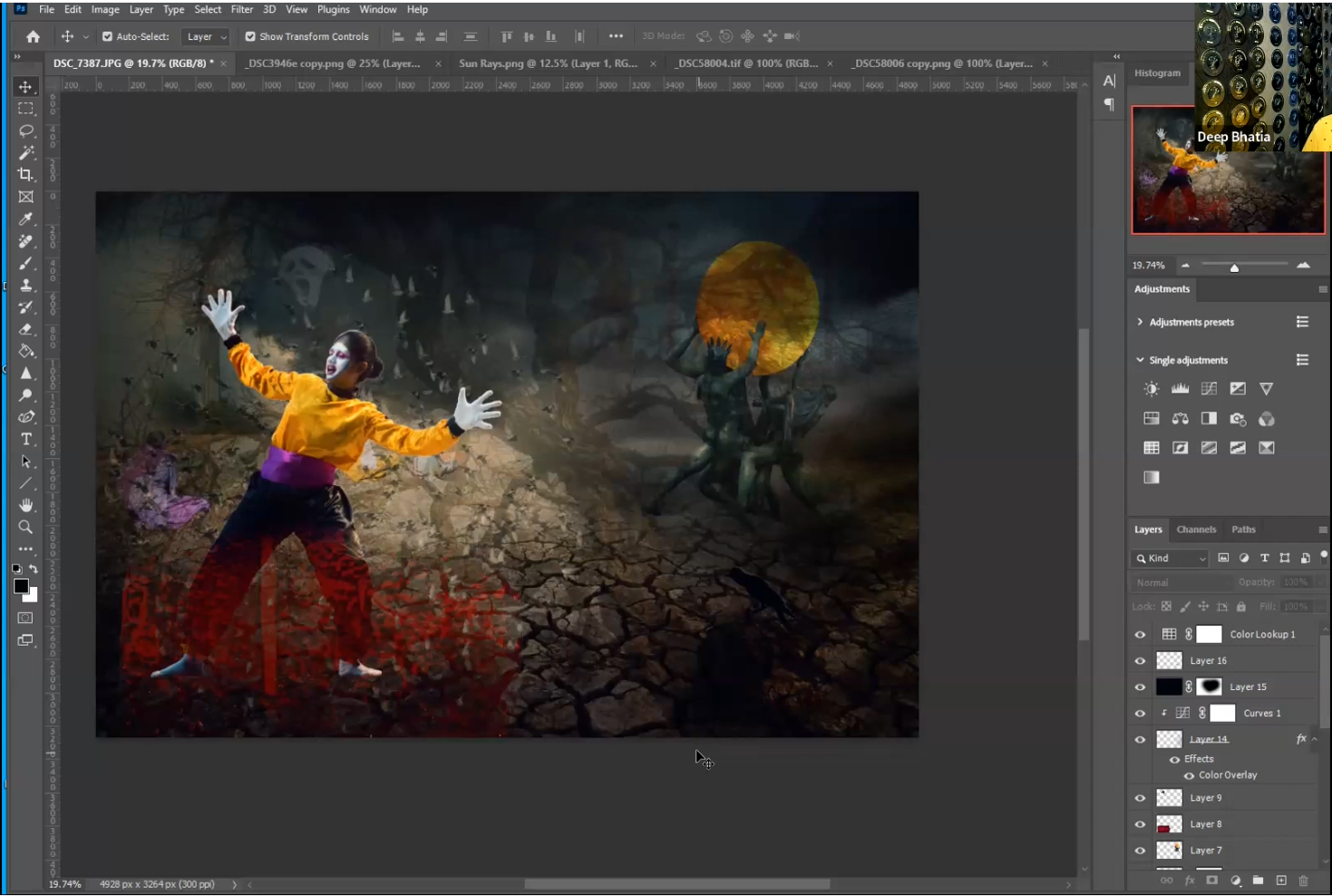Screen dimensions: 1332x896
Task: Switch to Sun Rays.png document tab
Action: point(548,63)
